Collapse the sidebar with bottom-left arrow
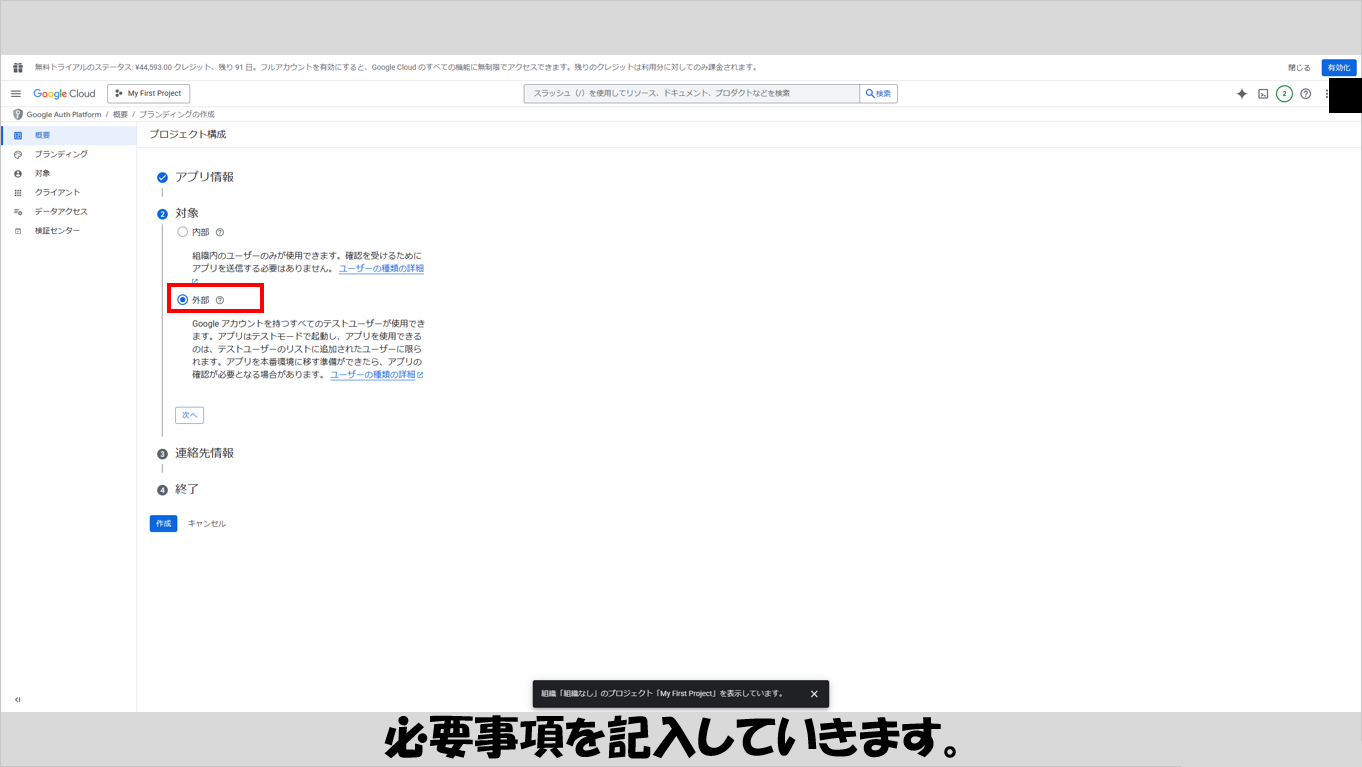The image size is (1362, 767). point(18,699)
